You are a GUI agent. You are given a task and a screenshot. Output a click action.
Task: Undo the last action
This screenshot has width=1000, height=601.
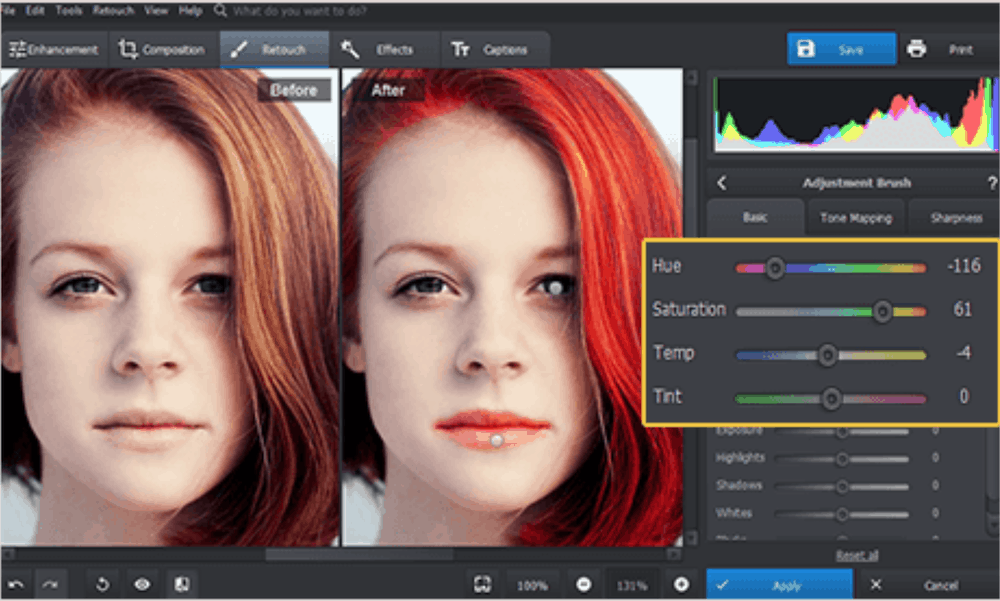pos(16,584)
